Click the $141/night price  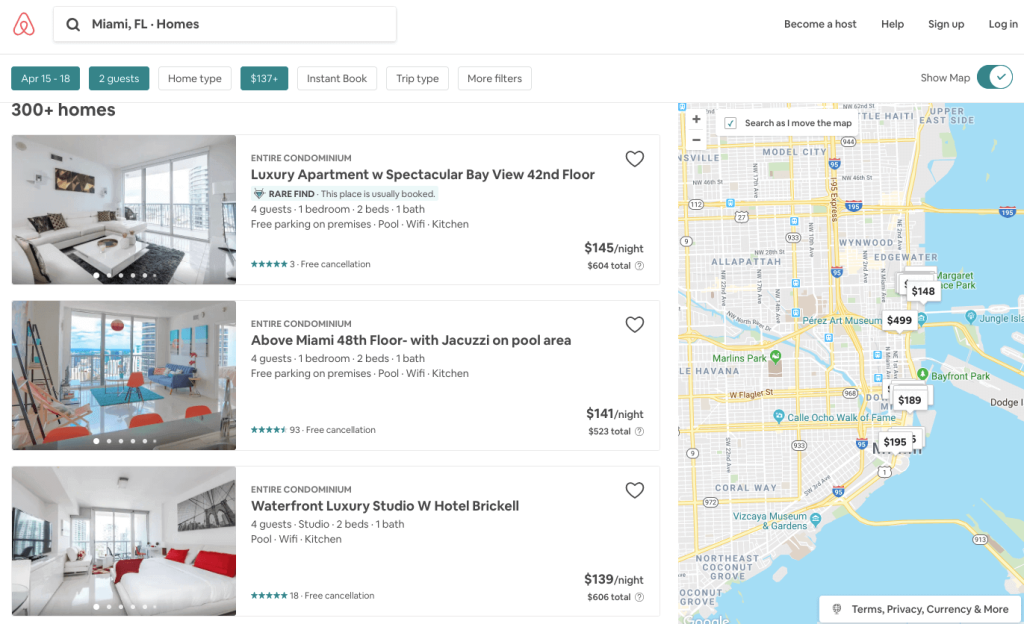click(x=615, y=414)
